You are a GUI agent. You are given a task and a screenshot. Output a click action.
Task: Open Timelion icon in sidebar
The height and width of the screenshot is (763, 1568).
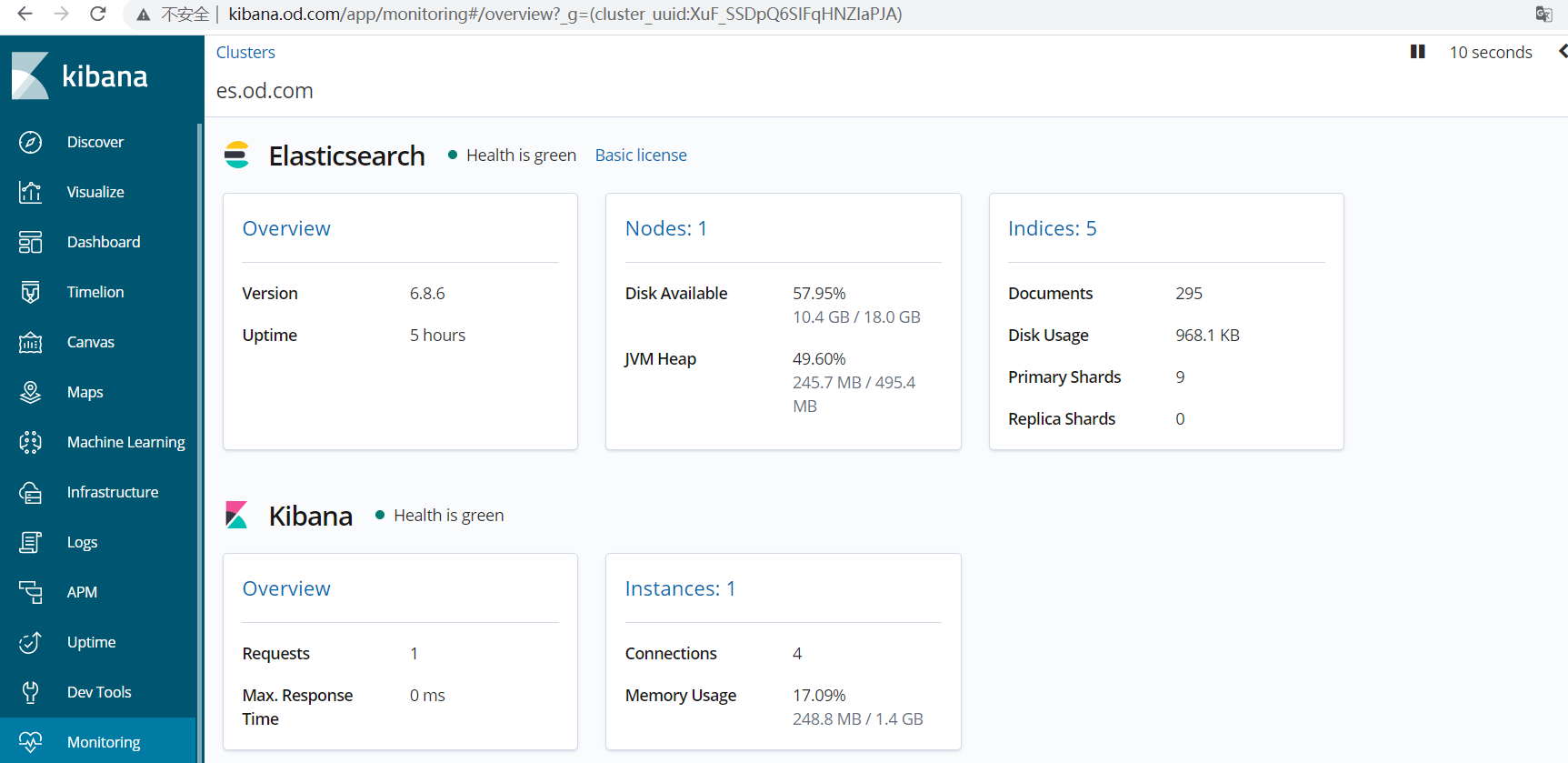tap(30, 292)
